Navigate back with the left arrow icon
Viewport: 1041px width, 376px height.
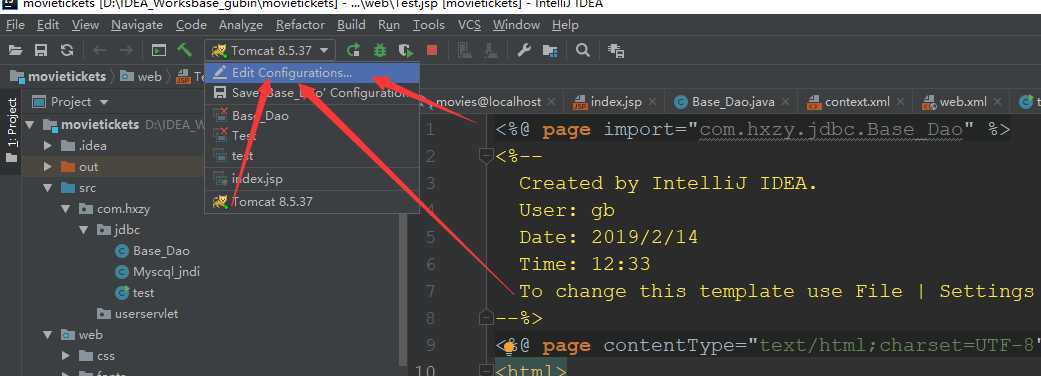click(x=100, y=50)
